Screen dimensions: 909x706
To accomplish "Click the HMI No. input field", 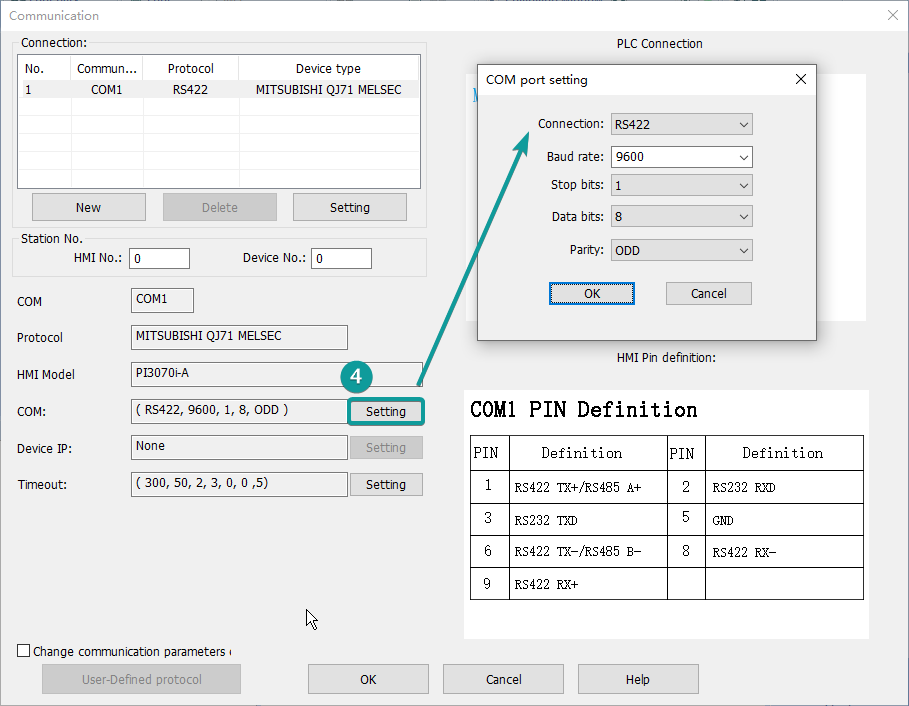I will pos(159,258).
